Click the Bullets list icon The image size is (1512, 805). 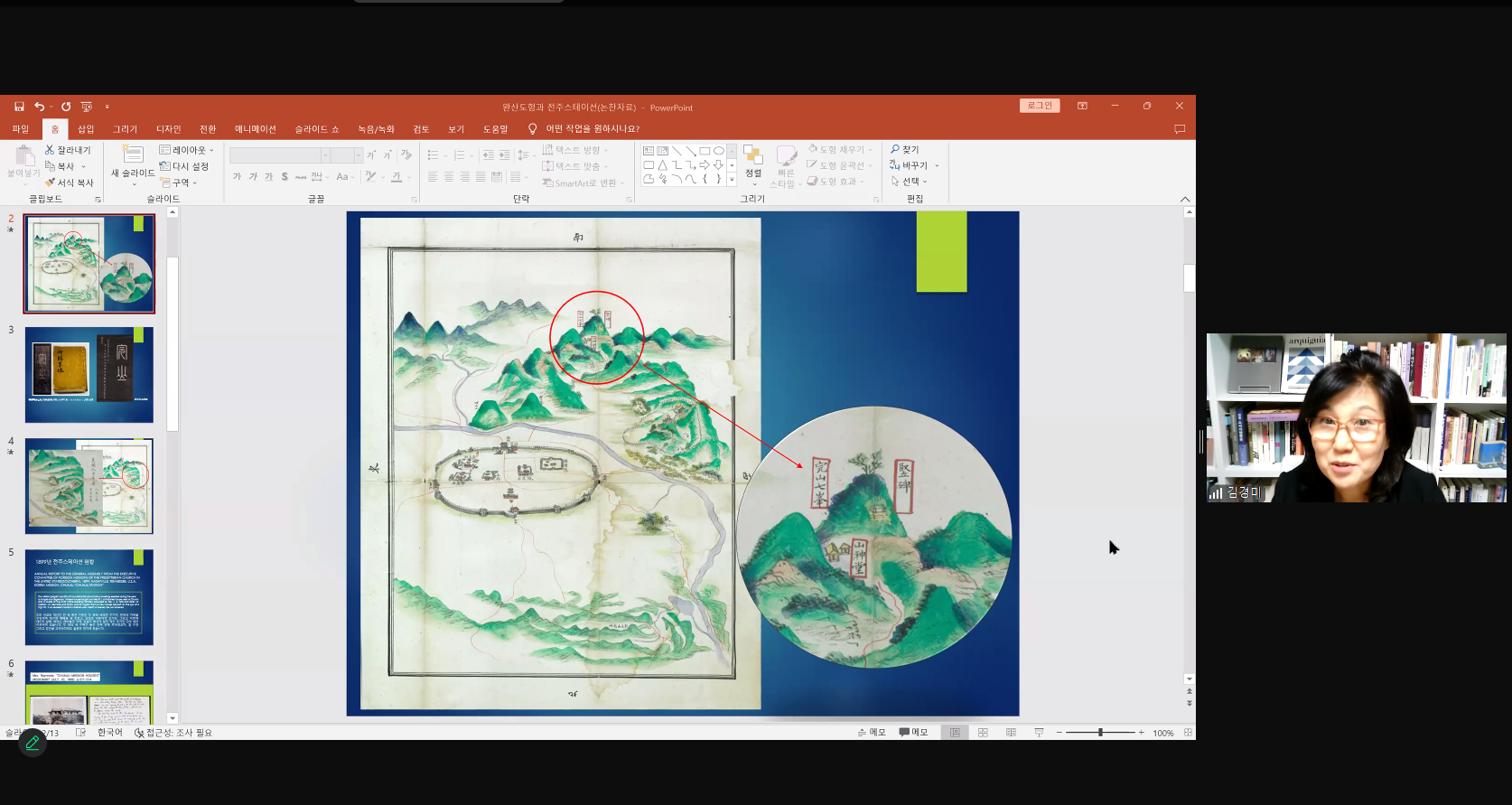[434, 155]
